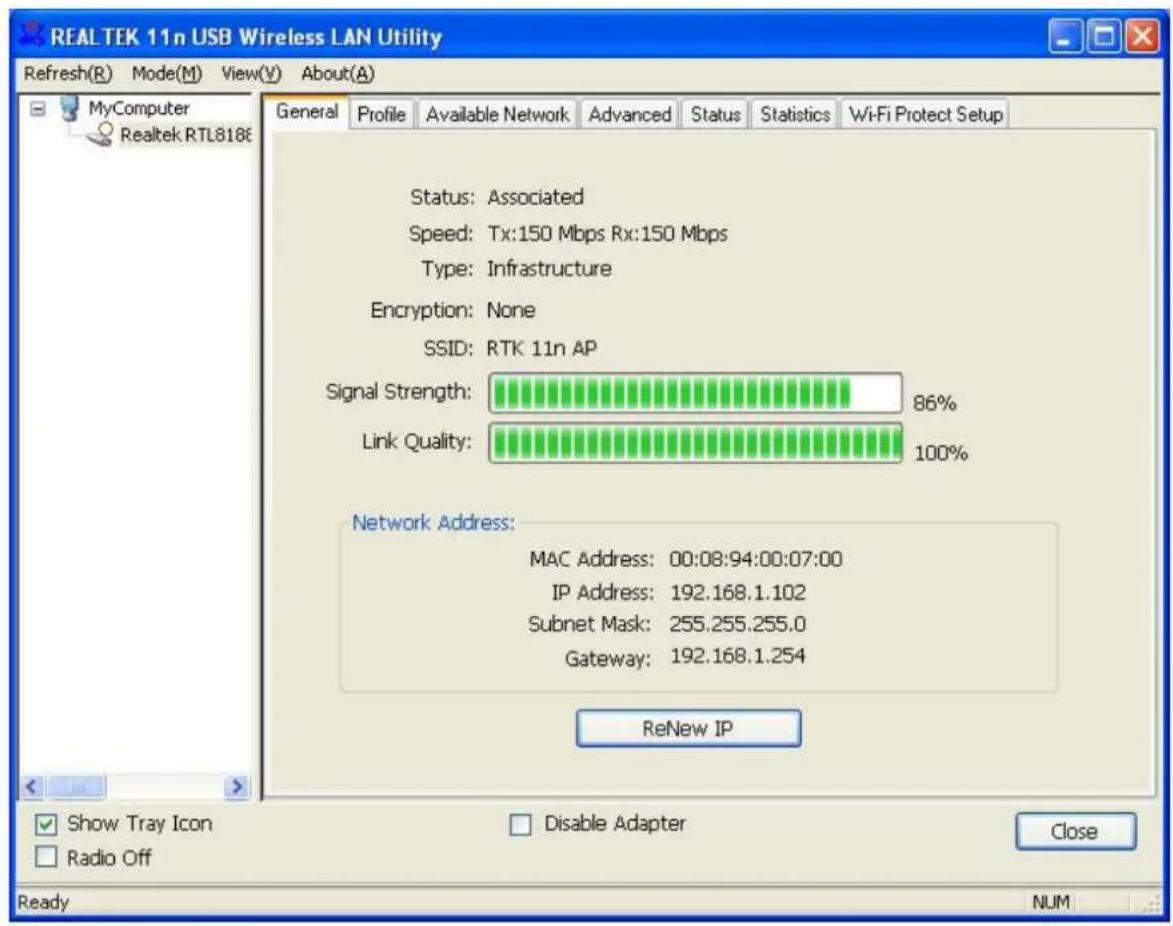Check the Disable Adapter checkbox

(520, 824)
